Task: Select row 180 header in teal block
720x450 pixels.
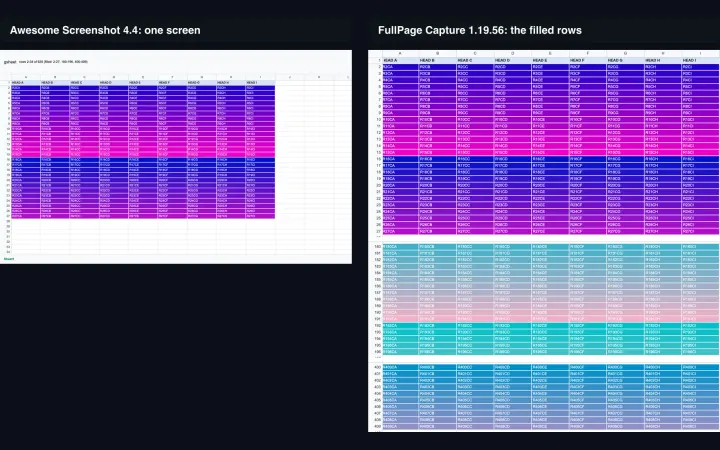Action: click(x=375, y=247)
